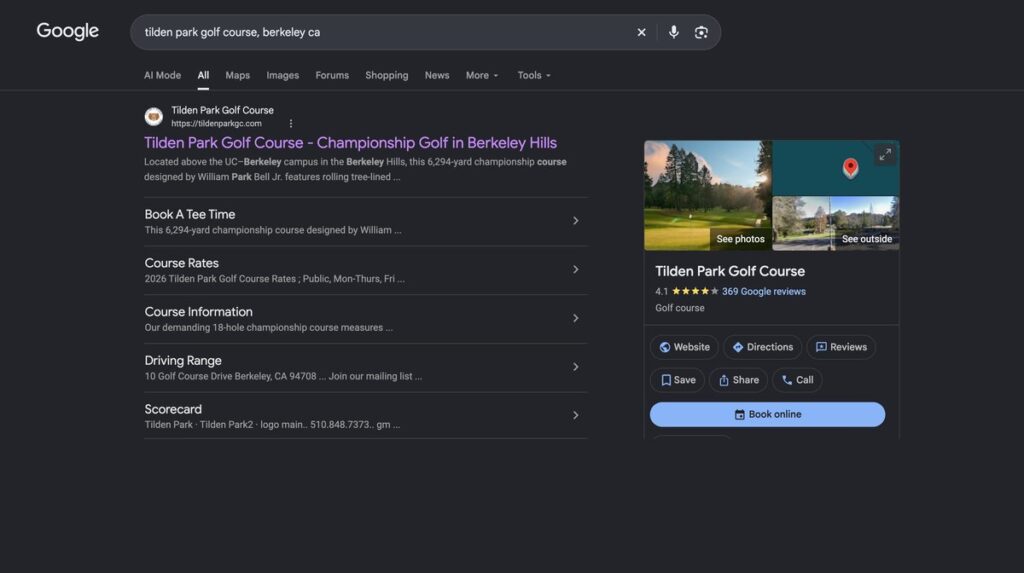The image size is (1024, 573).
Task: Expand the Book A Tee Time chevron
Action: tap(575, 221)
